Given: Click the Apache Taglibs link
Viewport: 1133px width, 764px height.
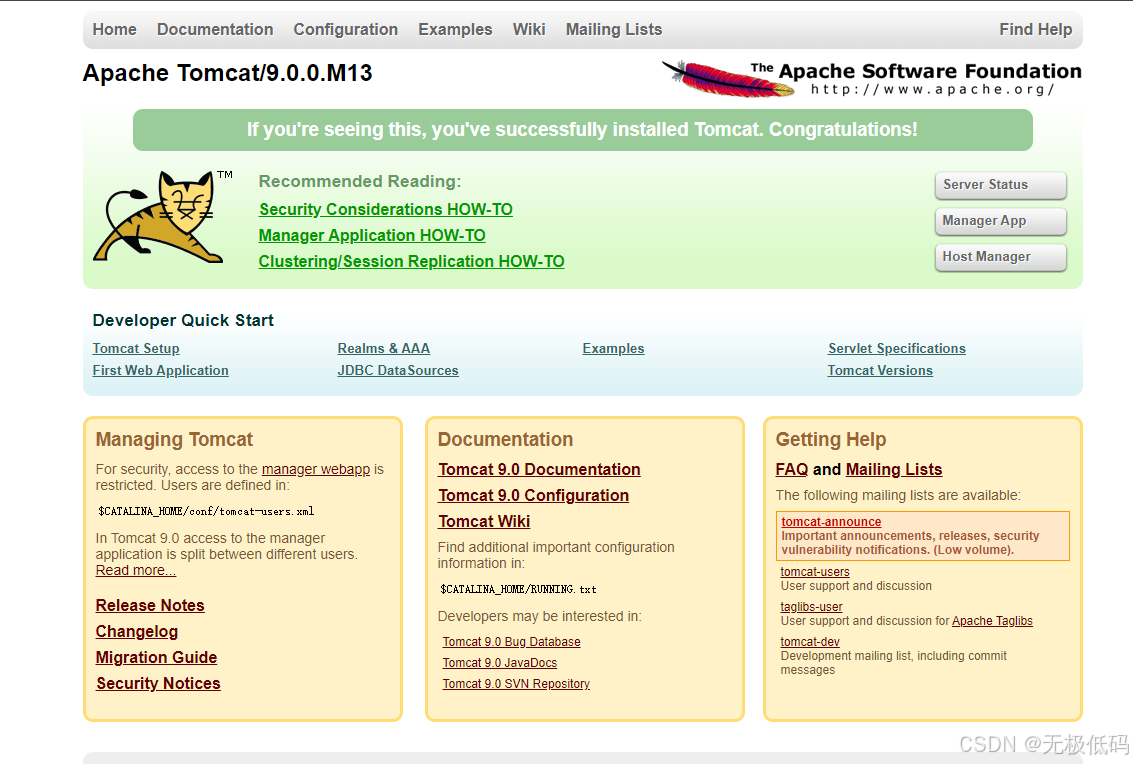Looking at the screenshot, I should pos(992,621).
